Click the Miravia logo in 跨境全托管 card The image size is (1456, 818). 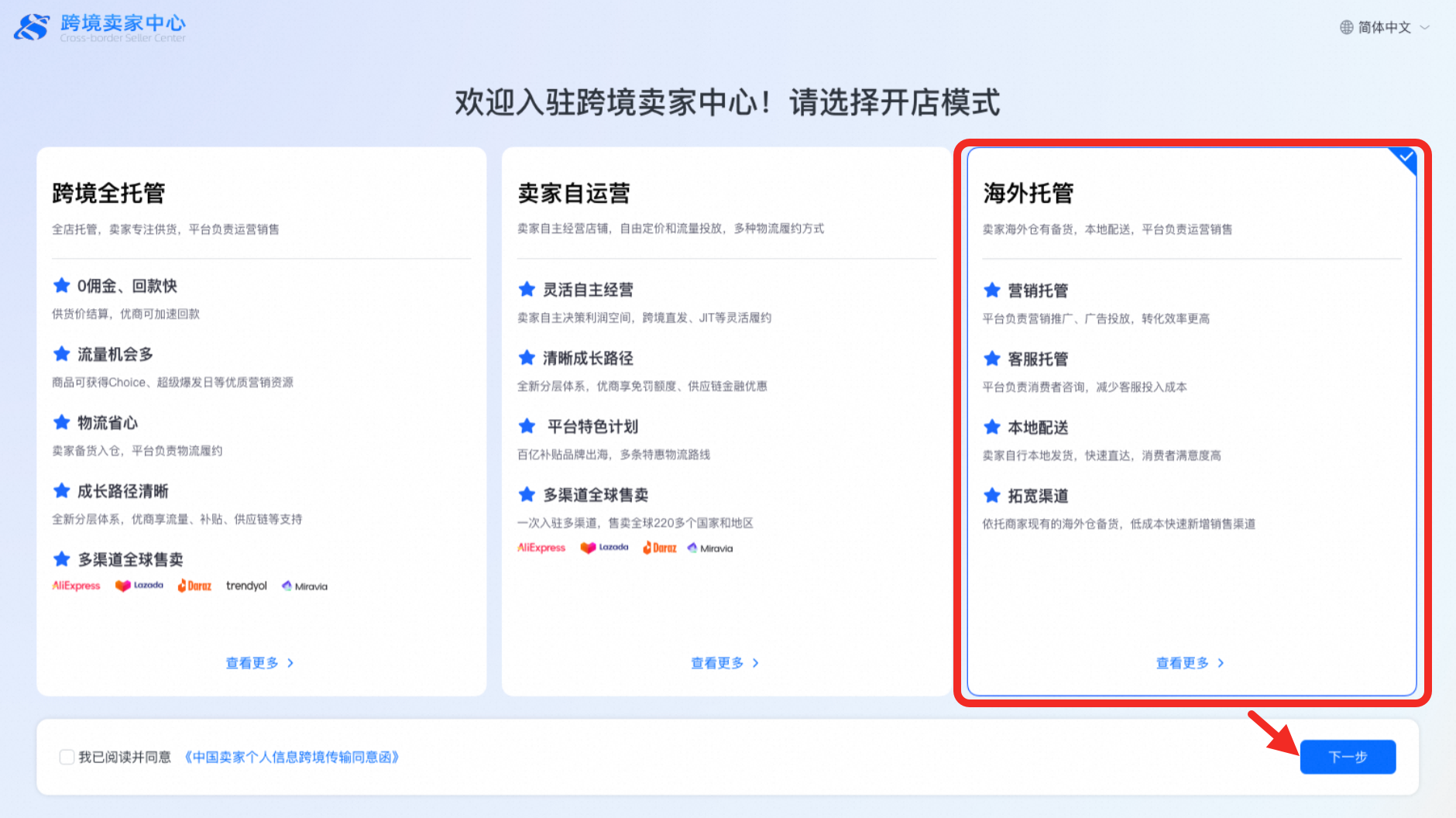(304, 586)
